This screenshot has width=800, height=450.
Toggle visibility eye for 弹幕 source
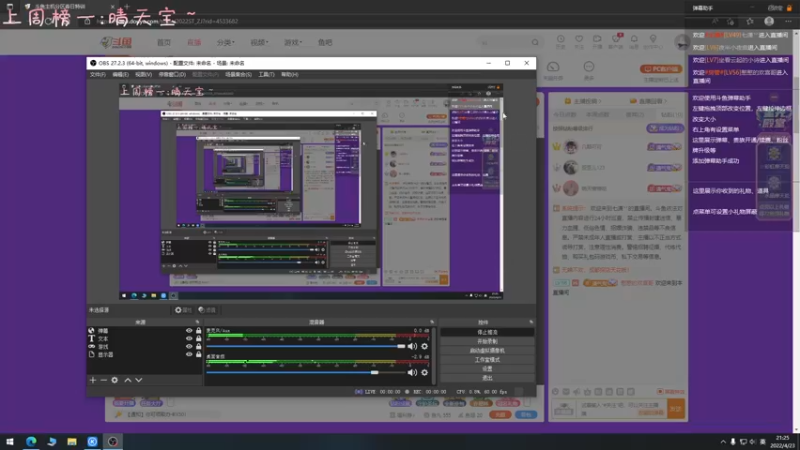click(189, 331)
